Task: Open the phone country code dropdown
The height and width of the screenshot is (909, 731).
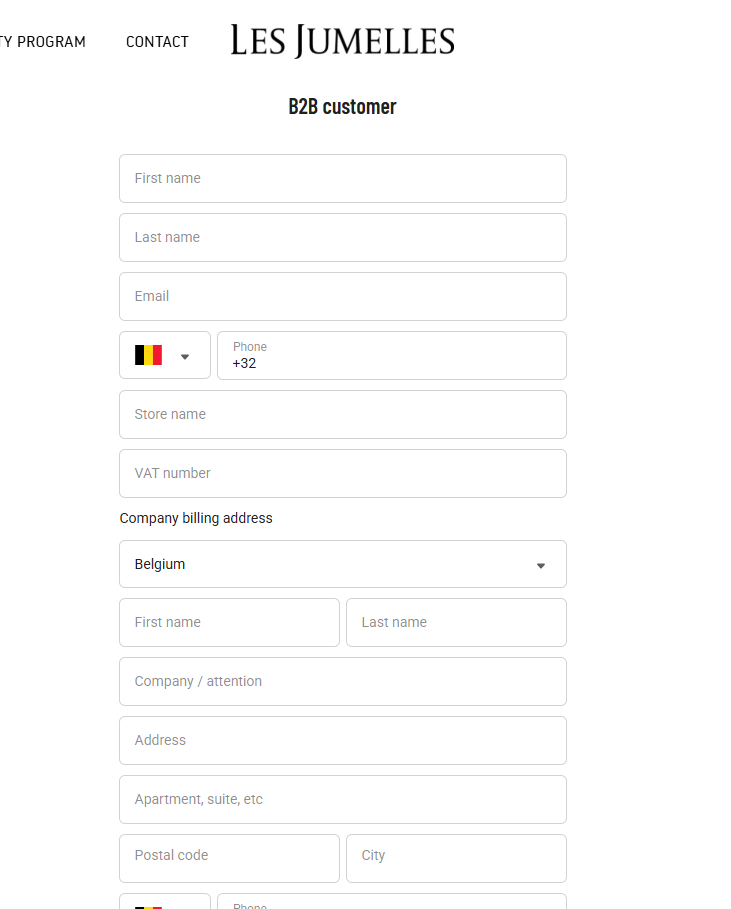Action: (x=185, y=355)
